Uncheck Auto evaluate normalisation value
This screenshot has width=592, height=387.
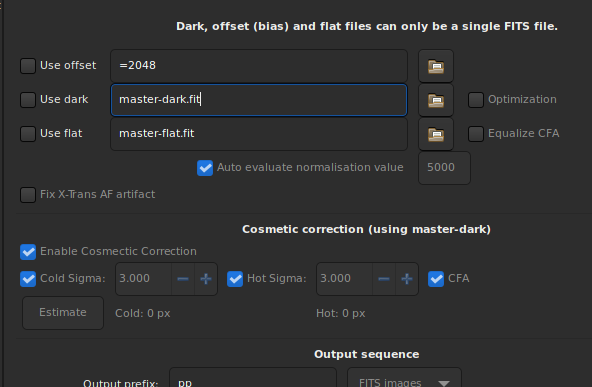205,168
